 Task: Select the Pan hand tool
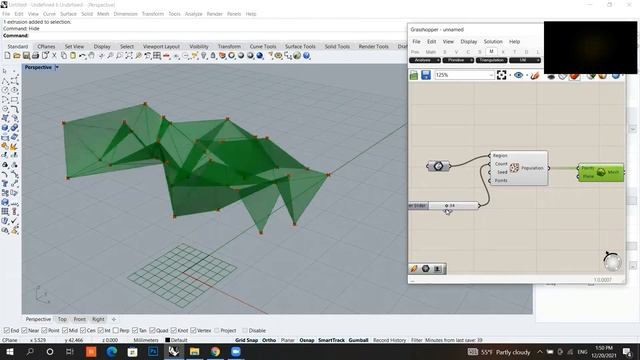91,56
